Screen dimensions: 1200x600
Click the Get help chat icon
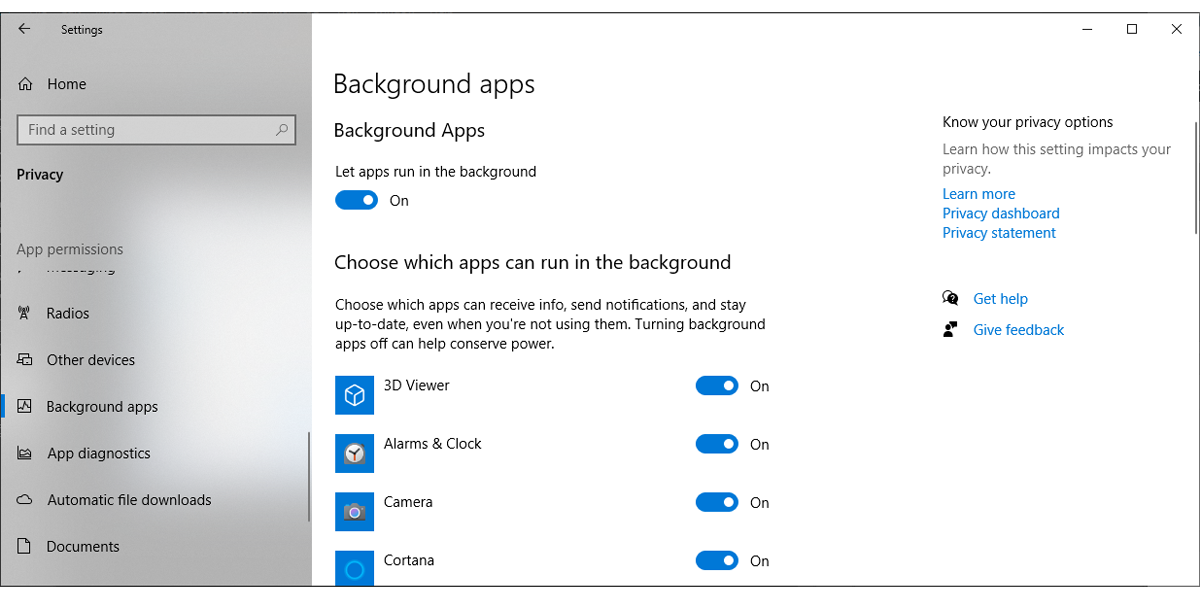950,299
